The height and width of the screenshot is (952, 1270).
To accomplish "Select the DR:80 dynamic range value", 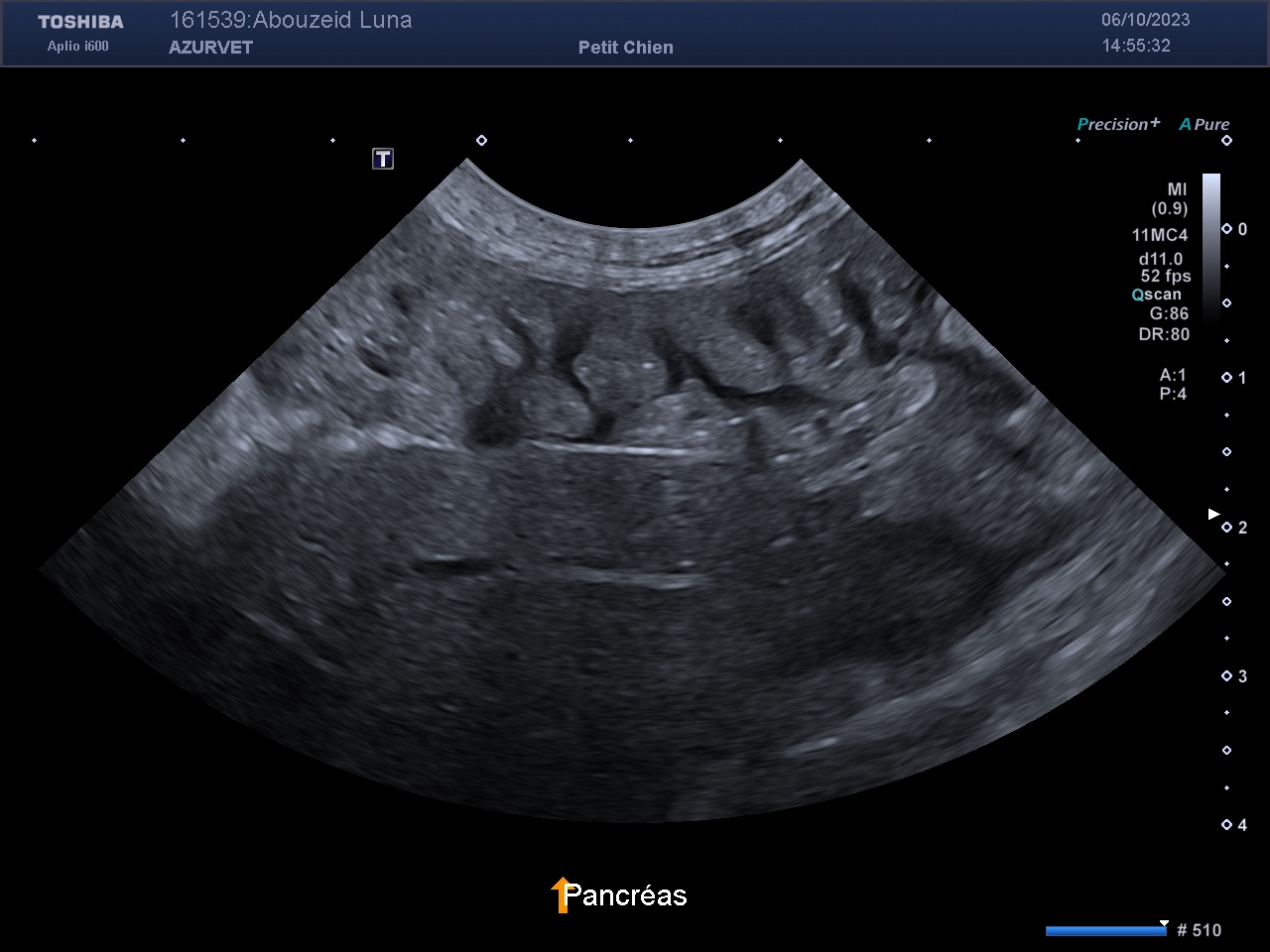I will [x=1164, y=334].
